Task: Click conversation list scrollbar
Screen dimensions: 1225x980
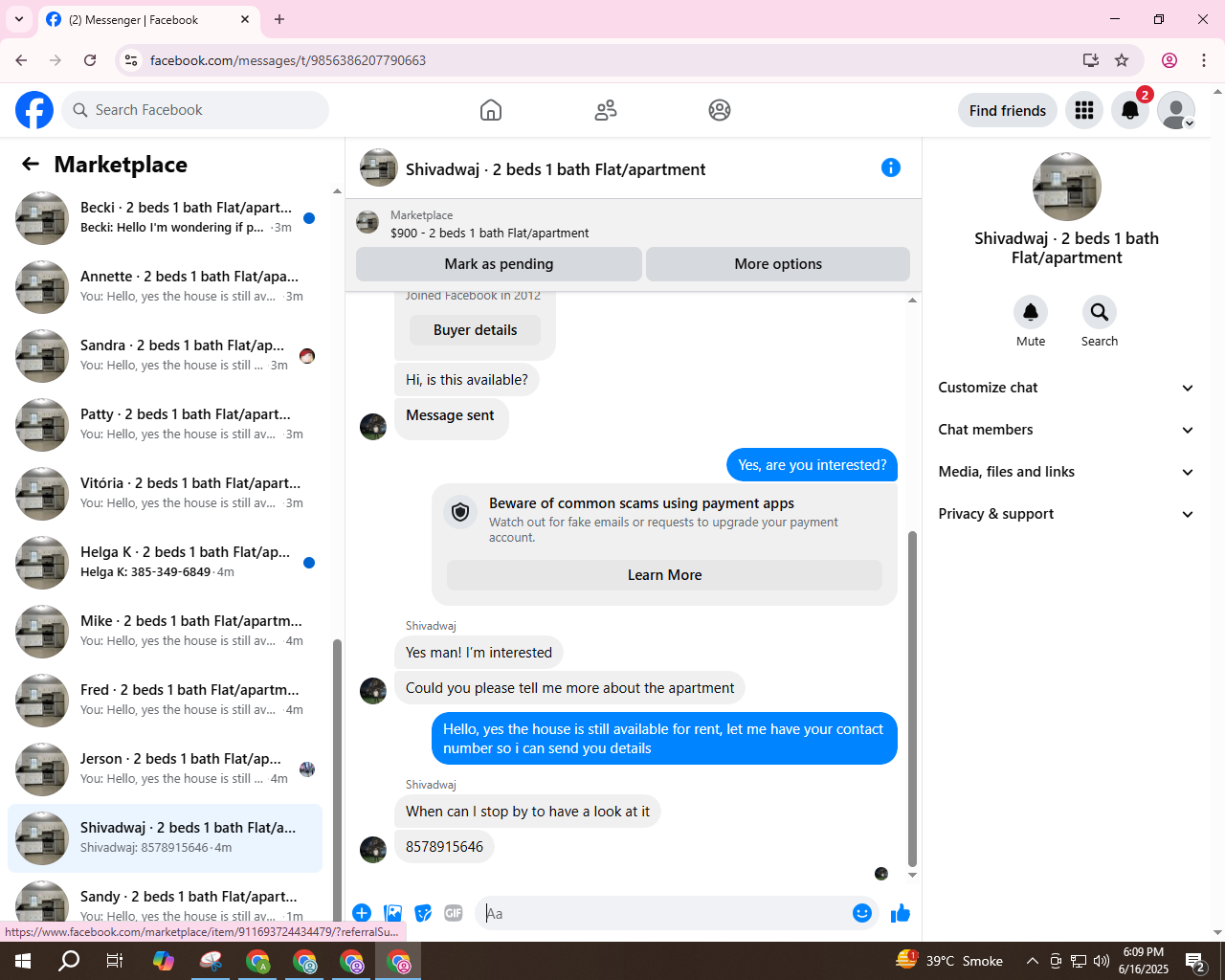Action: (x=337, y=780)
